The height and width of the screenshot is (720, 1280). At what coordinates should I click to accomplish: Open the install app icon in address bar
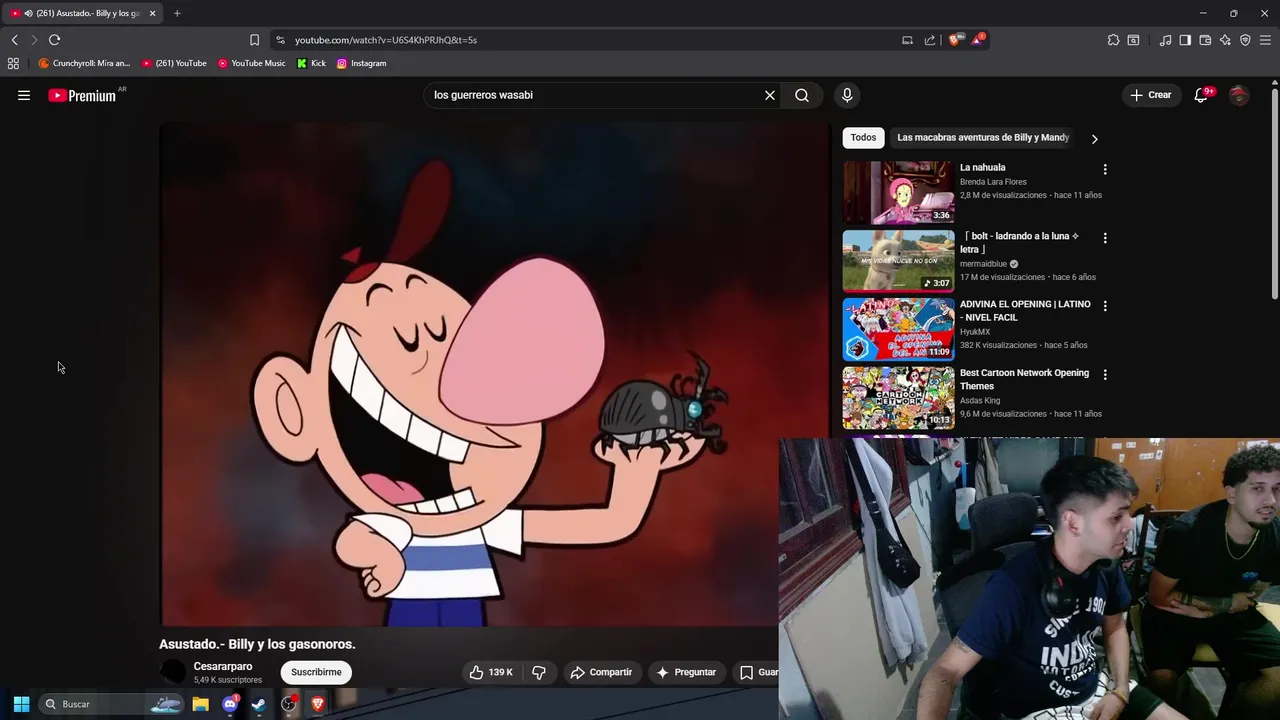pos(907,40)
